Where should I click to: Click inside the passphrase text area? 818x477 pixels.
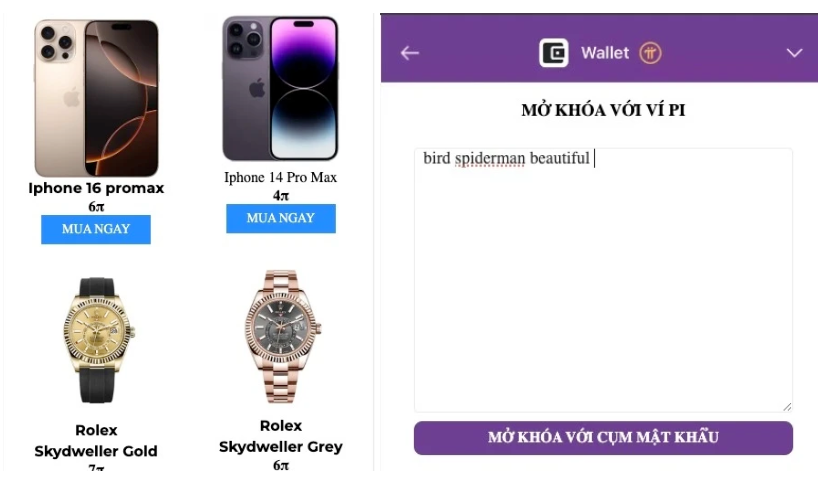point(603,280)
